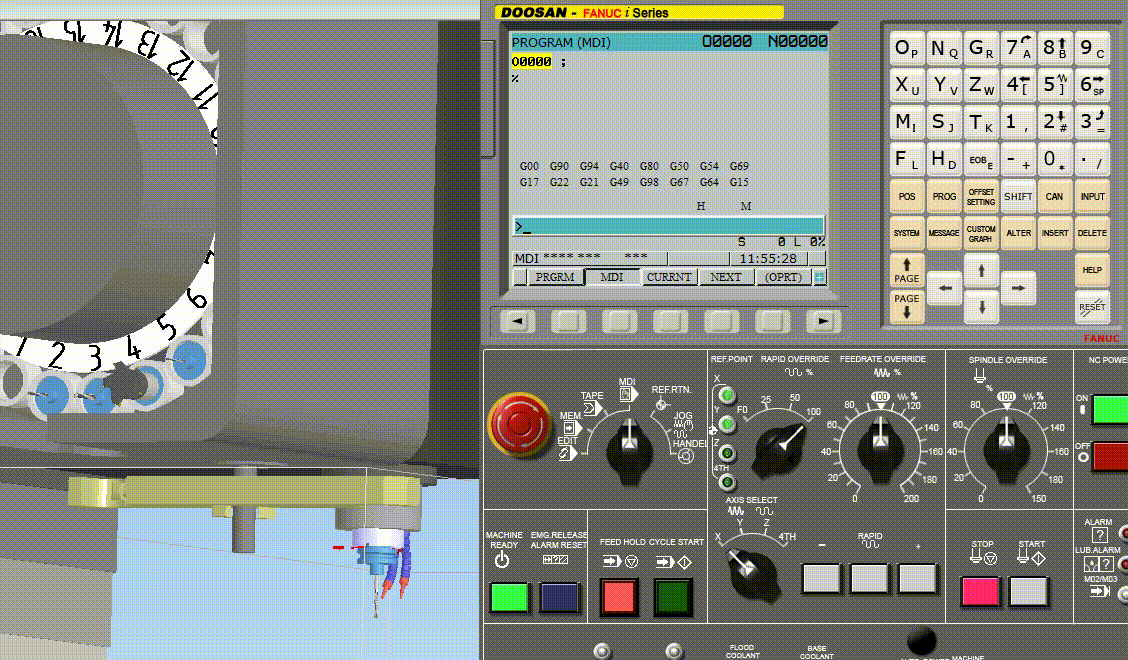The width and height of the screenshot is (1128, 660).
Task: Click the Y reference point indicator lamp
Action: tap(727, 424)
